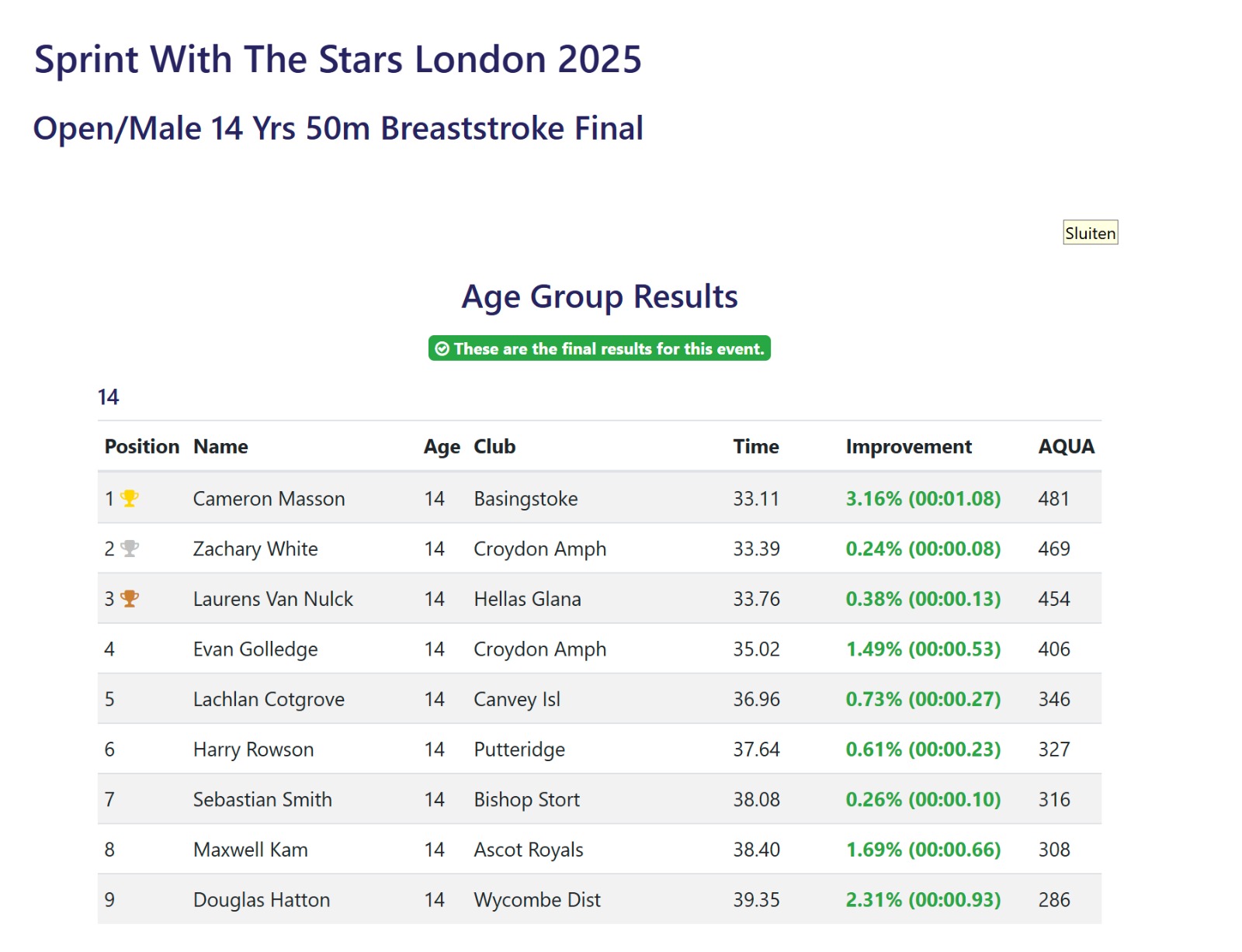Click Evan Golledge's 1.49% improvement value
The width and height of the screenshot is (1242, 952).
pyautogui.click(x=923, y=649)
